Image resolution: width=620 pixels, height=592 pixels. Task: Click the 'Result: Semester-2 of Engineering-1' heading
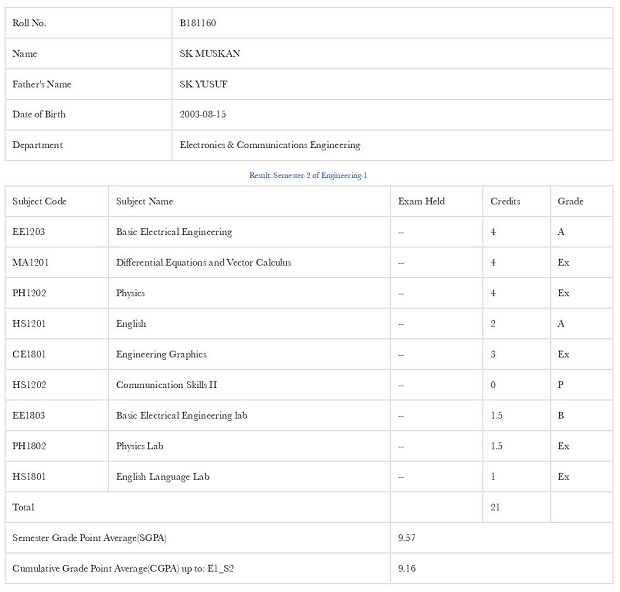point(308,175)
